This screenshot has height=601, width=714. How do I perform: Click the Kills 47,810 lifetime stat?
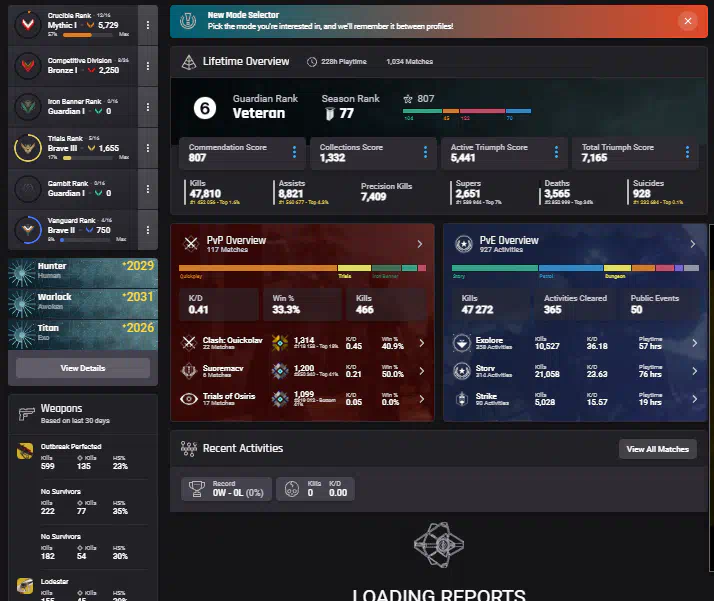tap(213, 192)
